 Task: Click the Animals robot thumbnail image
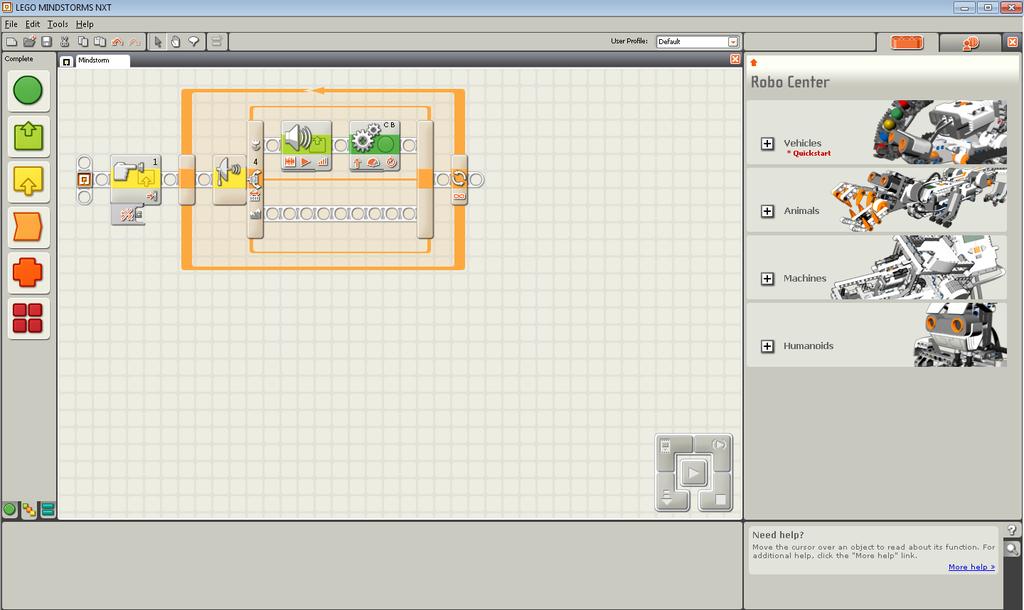click(x=918, y=199)
